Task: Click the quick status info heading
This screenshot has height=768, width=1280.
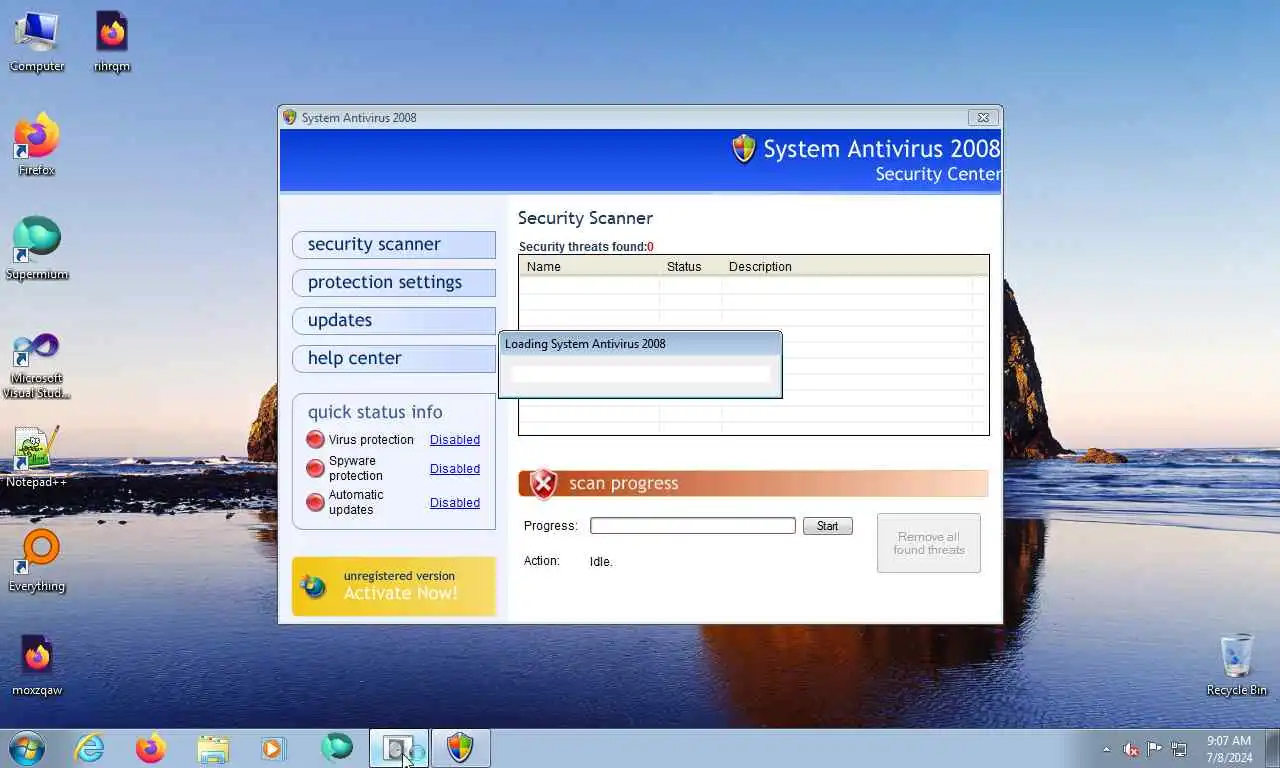Action: tap(375, 412)
